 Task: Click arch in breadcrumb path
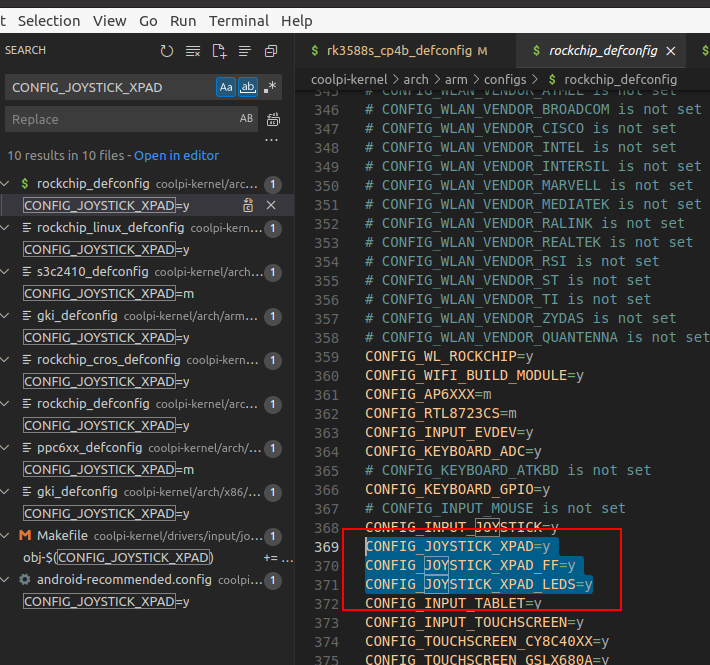(416, 80)
